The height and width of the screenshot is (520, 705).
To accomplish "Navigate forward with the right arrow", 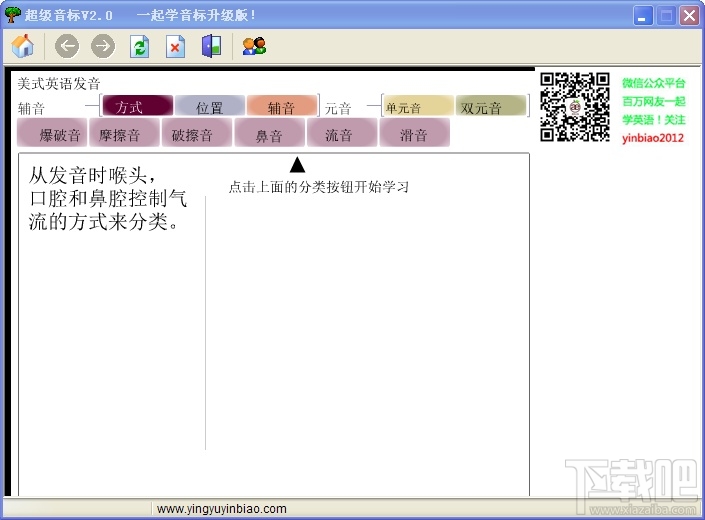I will coord(103,46).
